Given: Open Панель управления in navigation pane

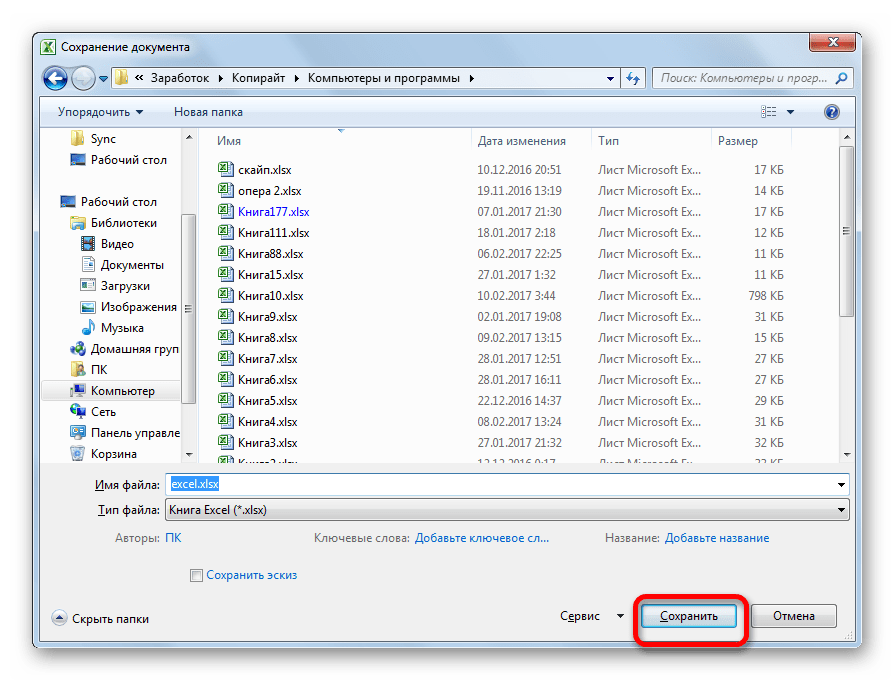Looking at the screenshot, I should 134,433.
